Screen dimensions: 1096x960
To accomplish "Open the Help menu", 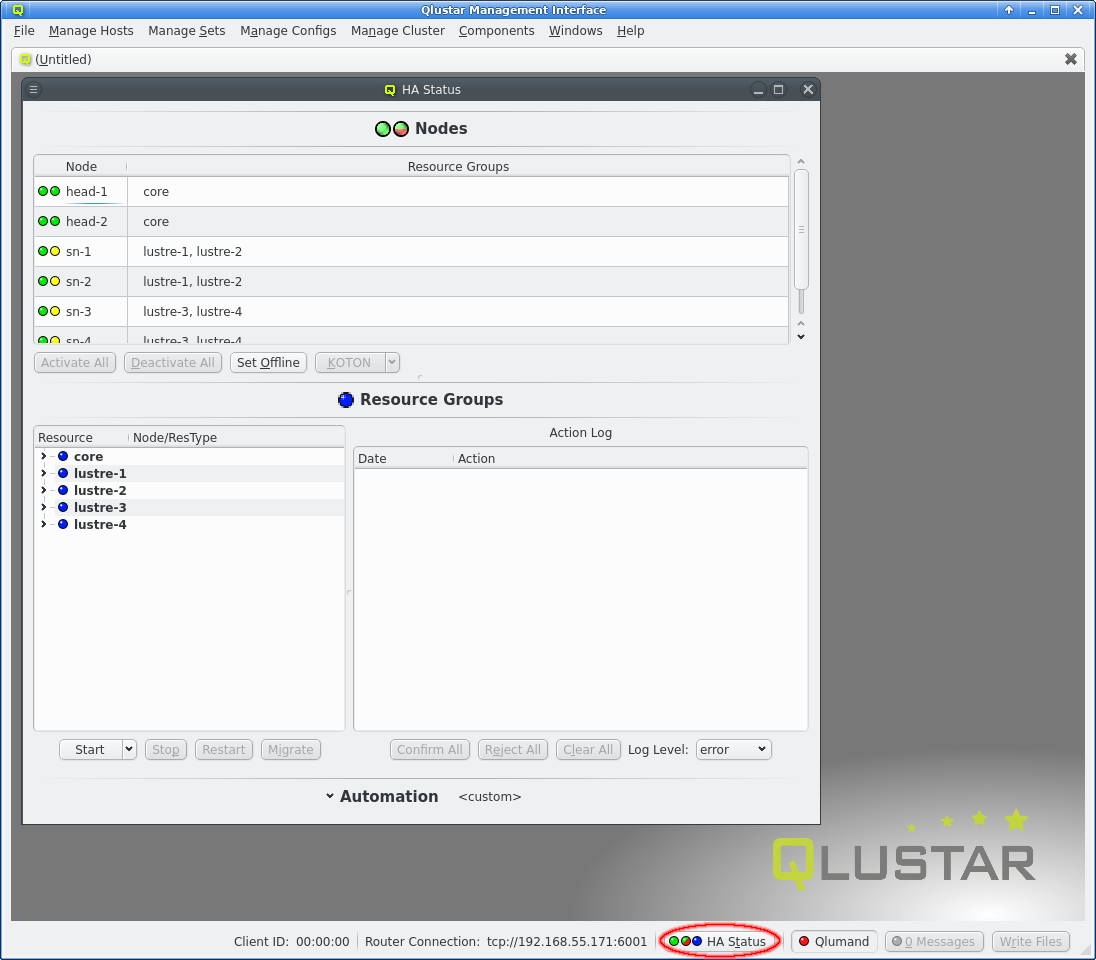I will [x=630, y=31].
